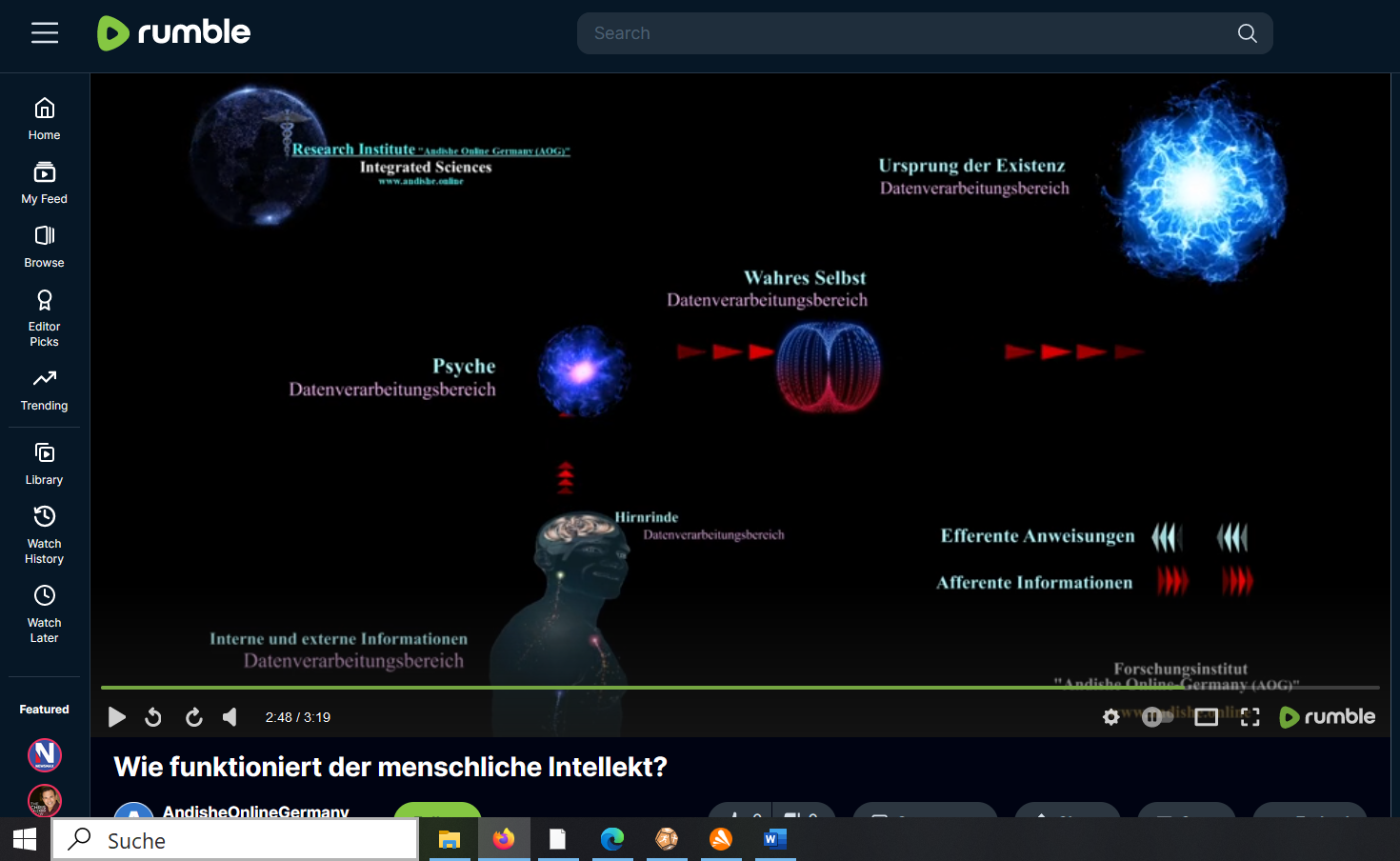
Task: Switch to theater mode
Action: [x=1206, y=717]
